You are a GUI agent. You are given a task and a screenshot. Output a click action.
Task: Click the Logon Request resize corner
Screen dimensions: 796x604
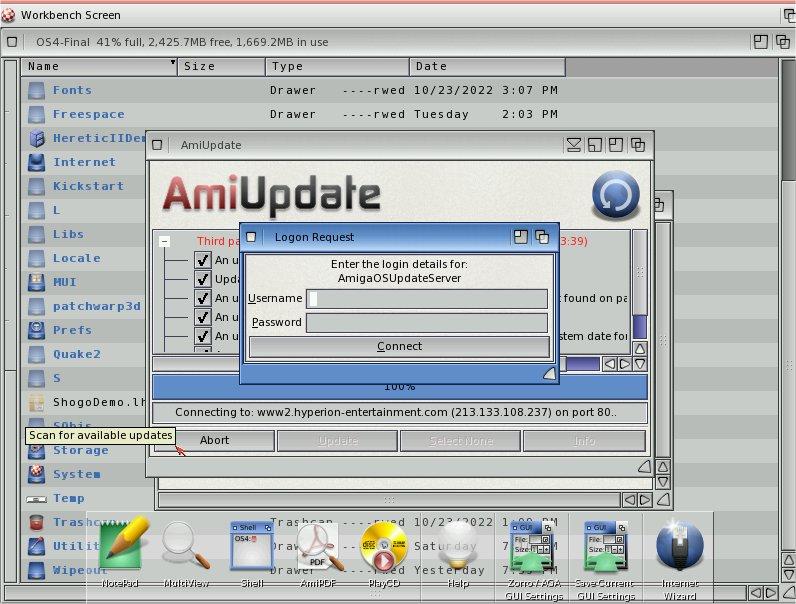pos(550,374)
